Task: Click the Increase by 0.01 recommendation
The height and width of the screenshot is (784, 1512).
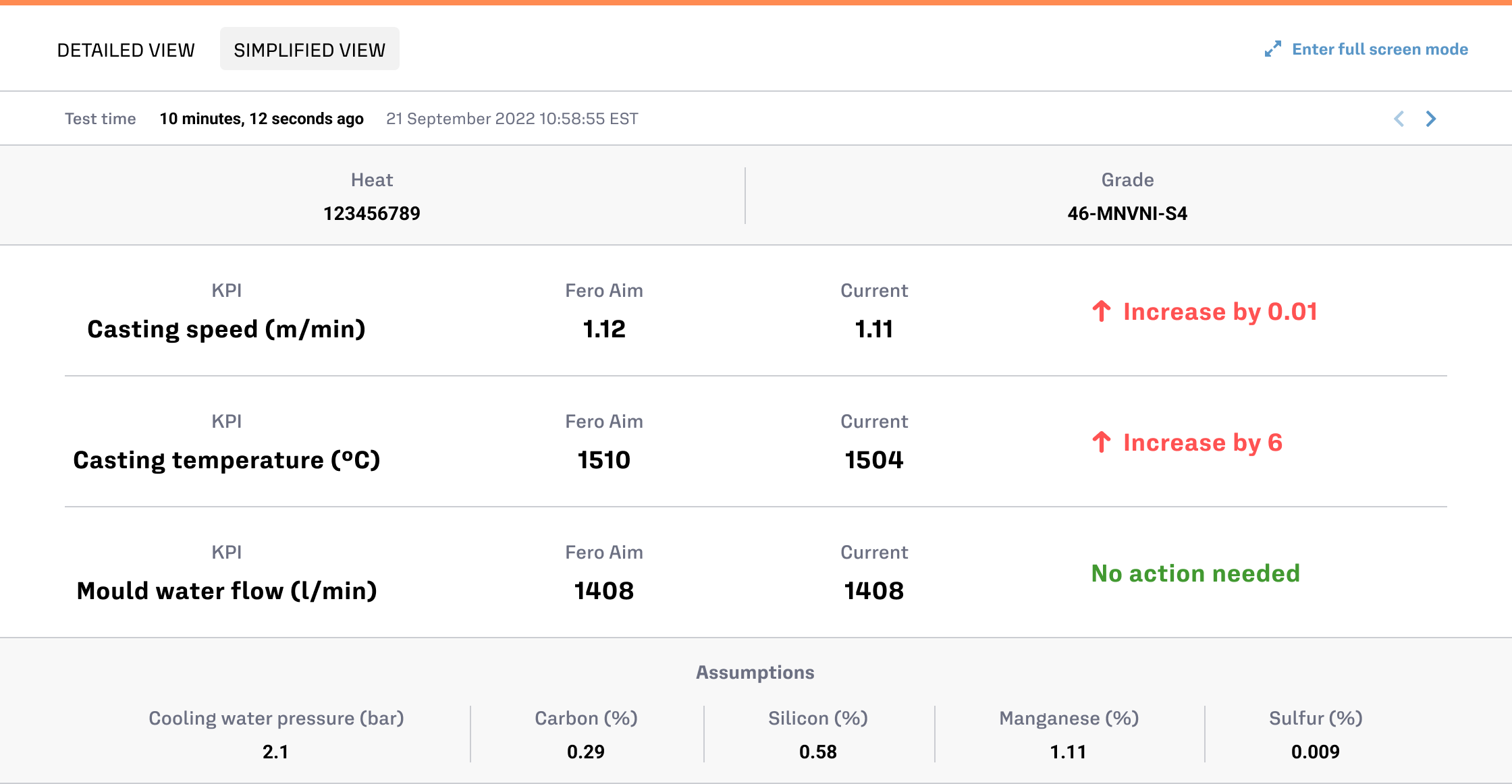Action: (x=1220, y=312)
